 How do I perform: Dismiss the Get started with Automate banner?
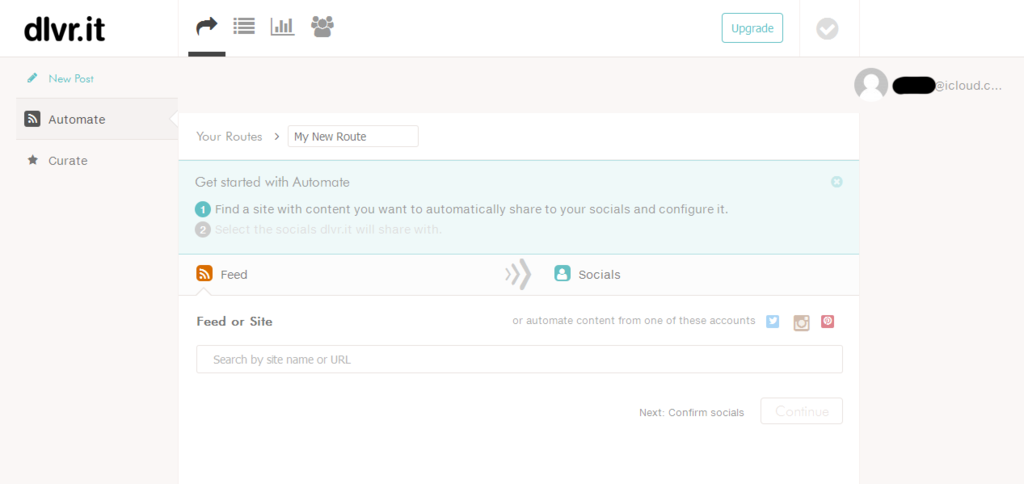(837, 182)
